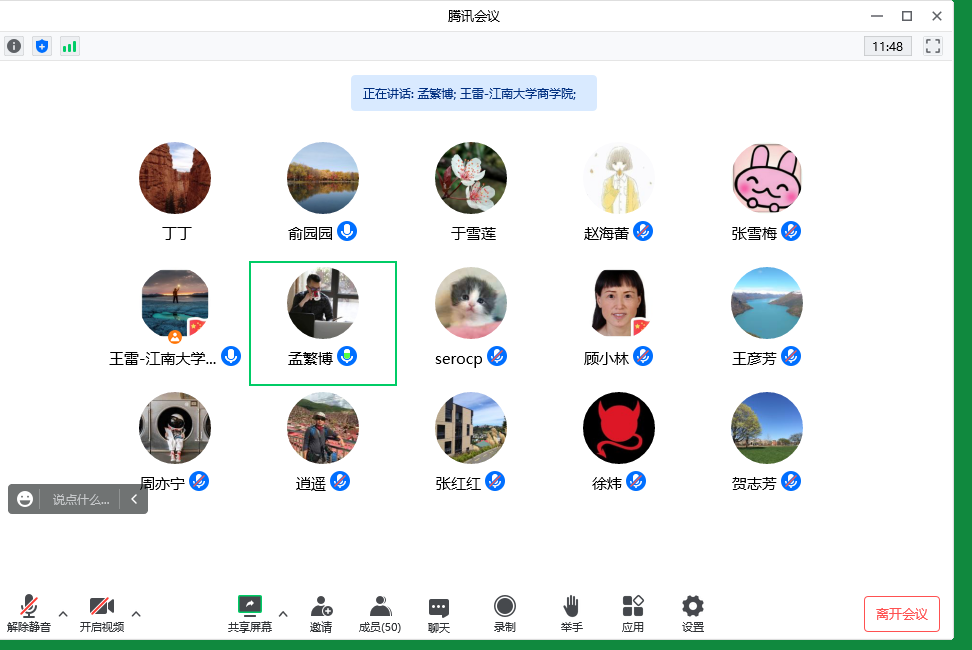The image size is (972, 650).
Task: Open the Apps (应用) icon
Action: point(633,613)
